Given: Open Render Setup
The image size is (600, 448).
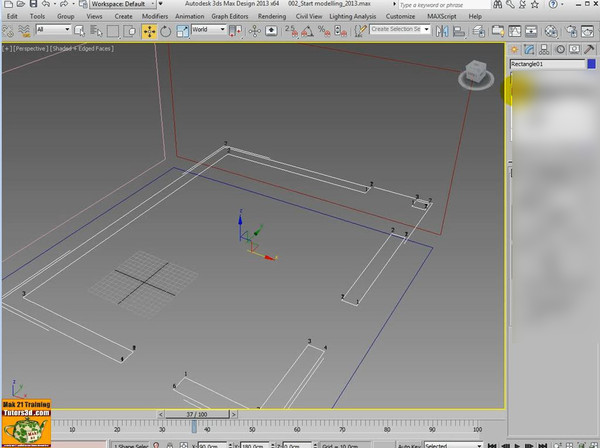Looking at the screenshot, I should tap(571, 31).
